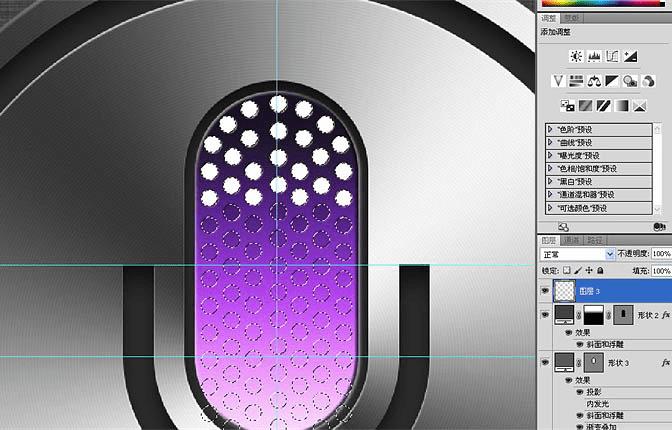Add a Vibrance adjustment (V-shaped icon)
The image size is (672, 430).
click(x=558, y=81)
